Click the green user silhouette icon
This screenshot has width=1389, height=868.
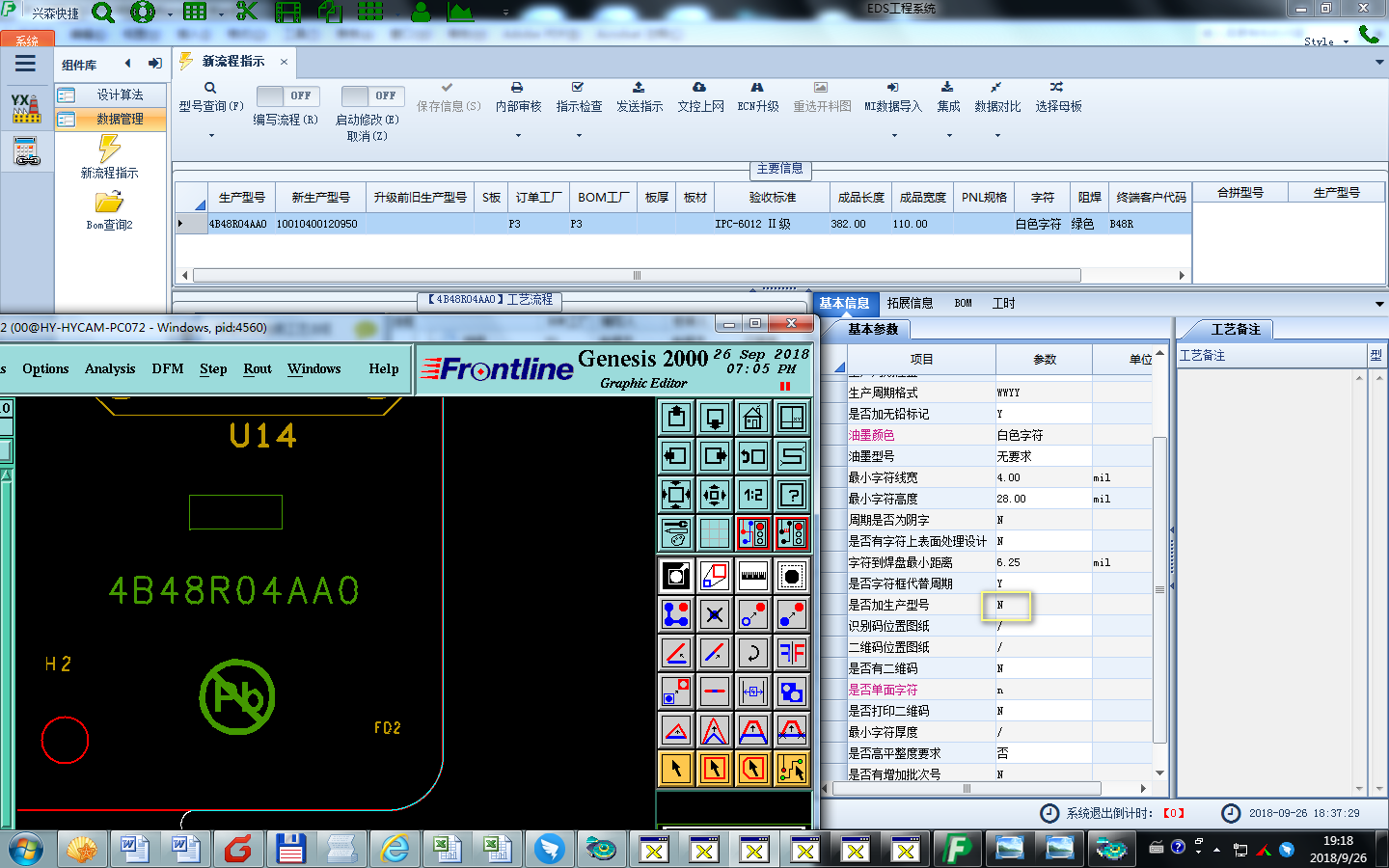[421, 12]
